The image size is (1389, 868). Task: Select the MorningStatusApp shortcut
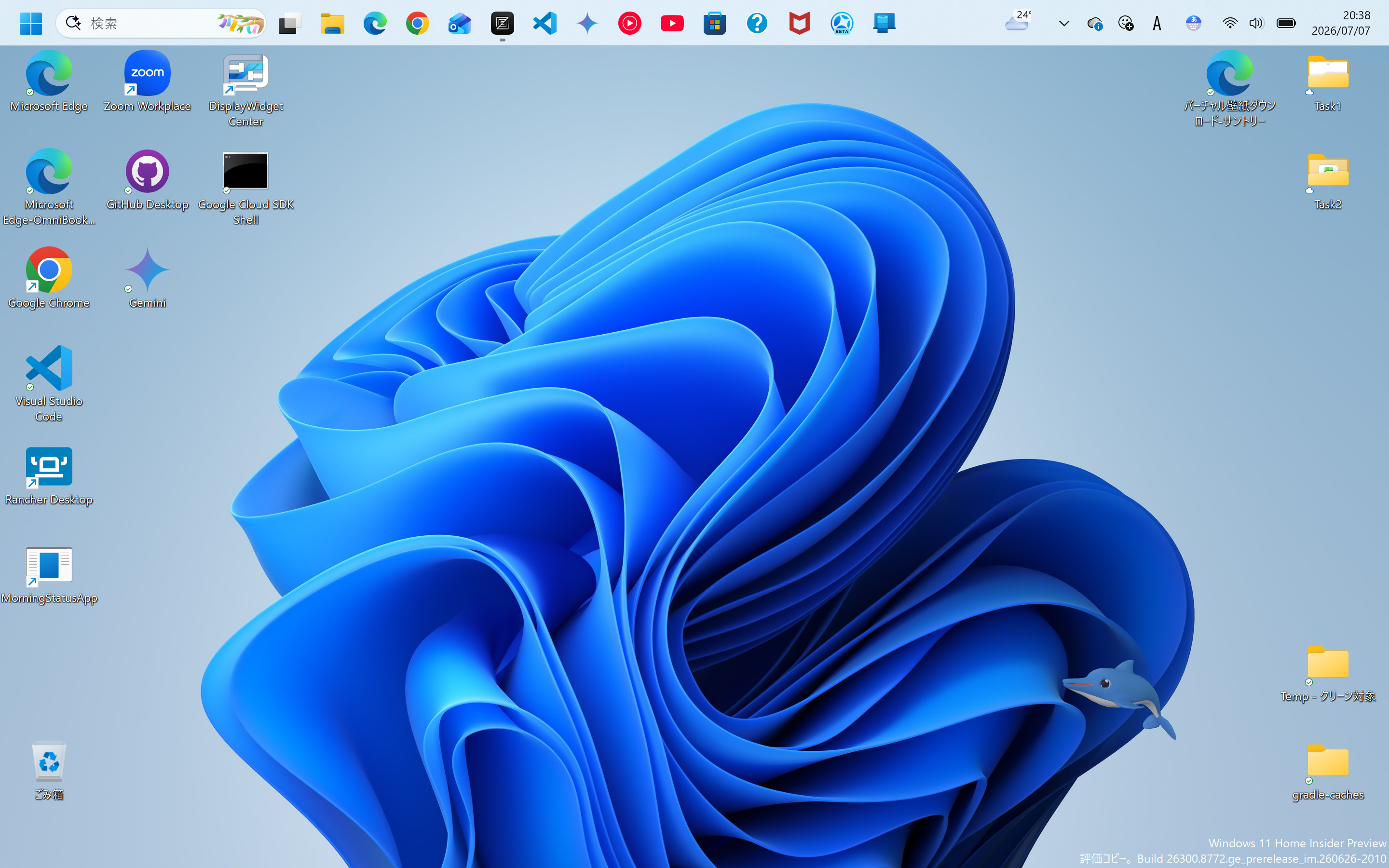pos(49,575)
